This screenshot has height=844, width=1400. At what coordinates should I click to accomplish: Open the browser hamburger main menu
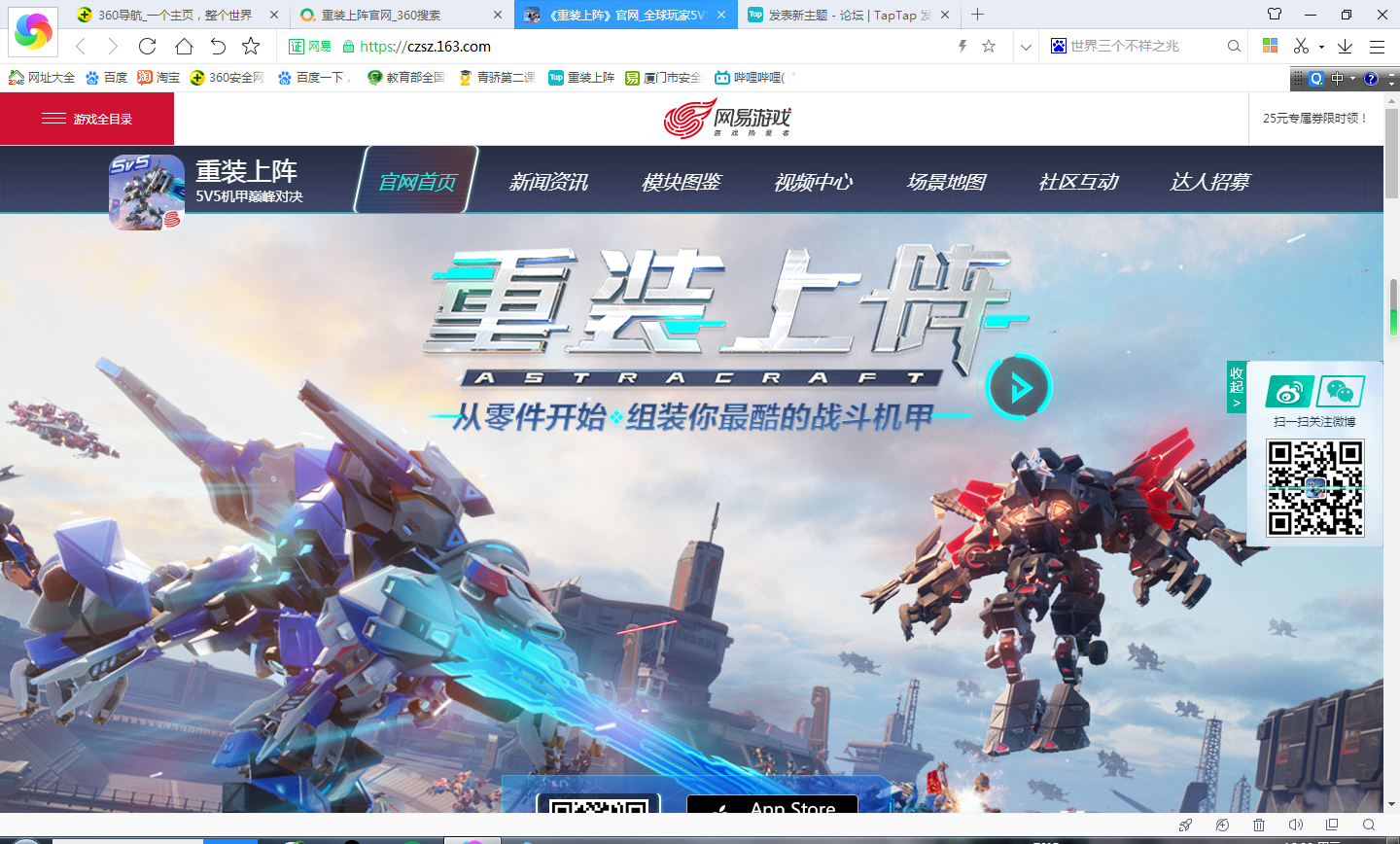pyautogui.click(x=1377, y=46)
